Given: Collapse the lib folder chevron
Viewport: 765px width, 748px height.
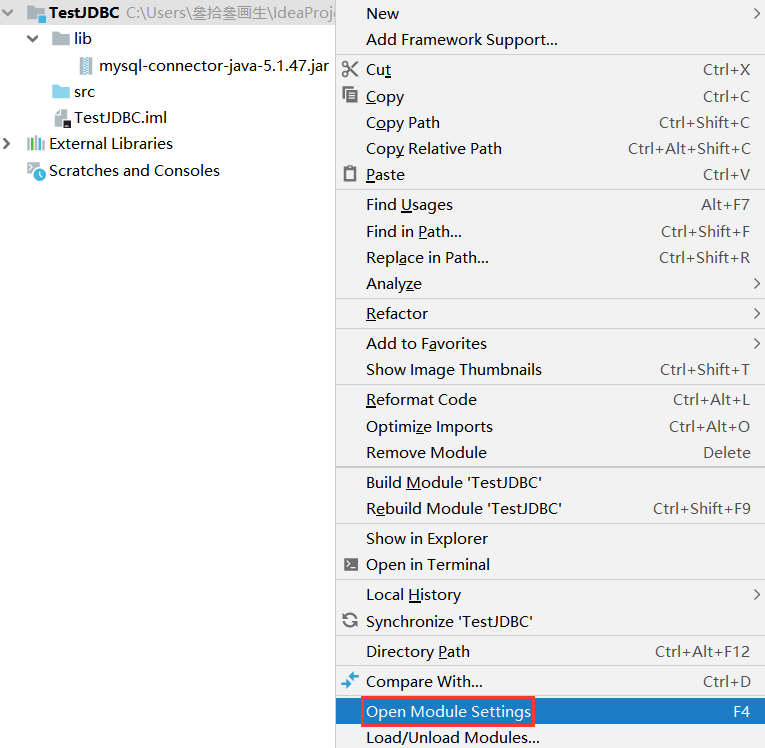Looking at the screenshot, I should tap(33, 39).
